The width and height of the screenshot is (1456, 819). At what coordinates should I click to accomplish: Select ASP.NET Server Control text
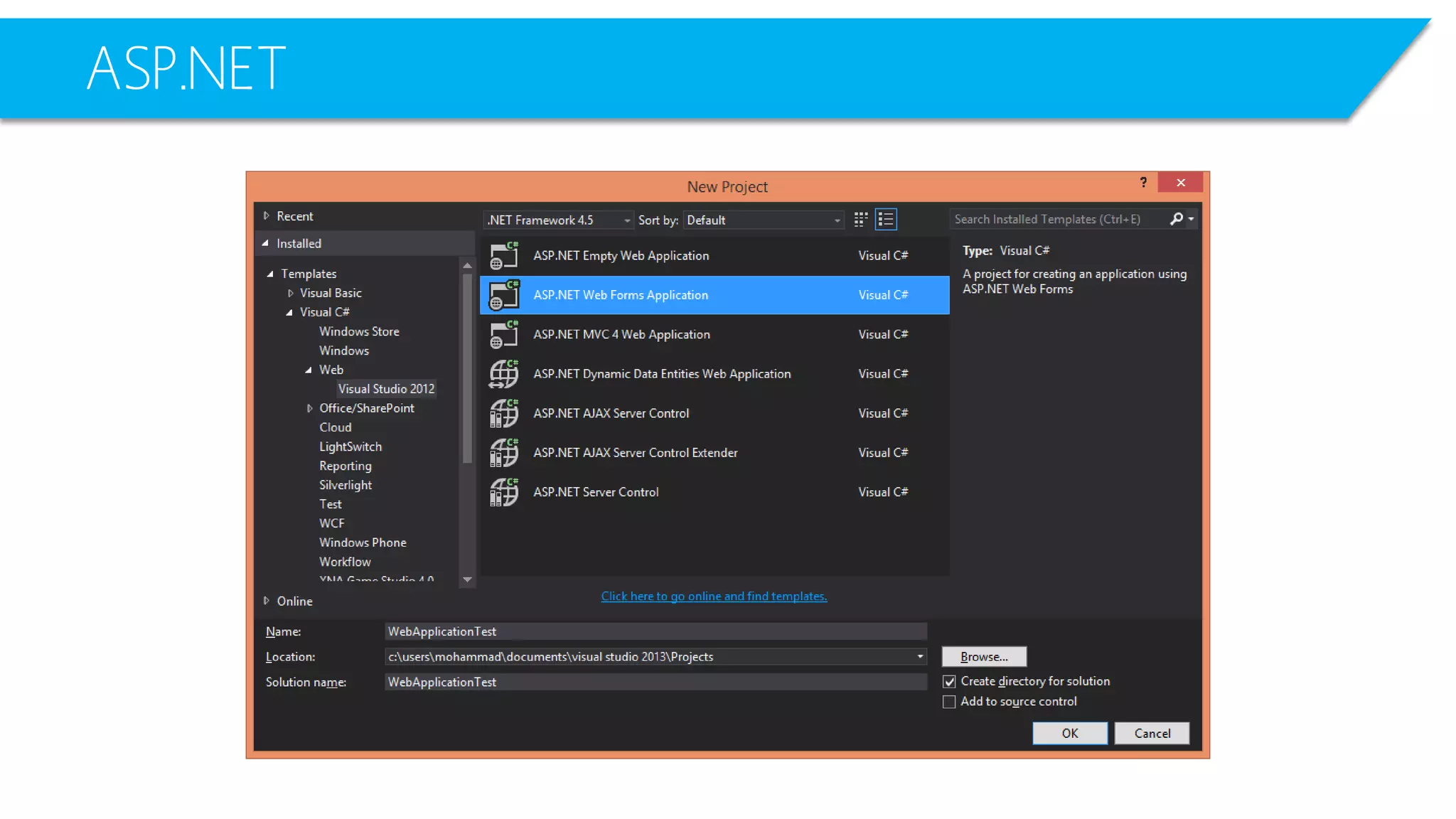pyautogui.click(x=596, y=492)
